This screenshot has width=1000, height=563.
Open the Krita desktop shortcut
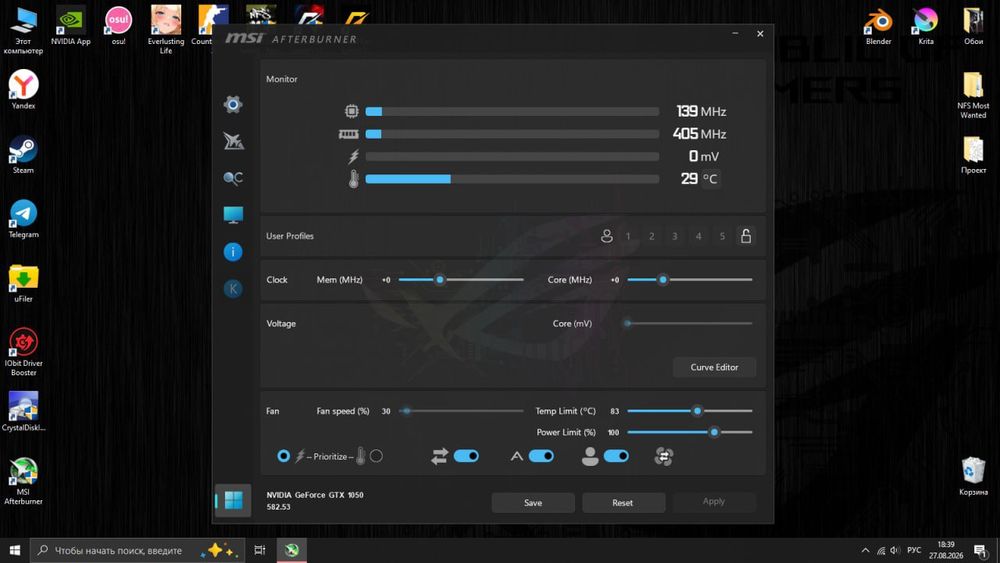[x=925, y=27]
